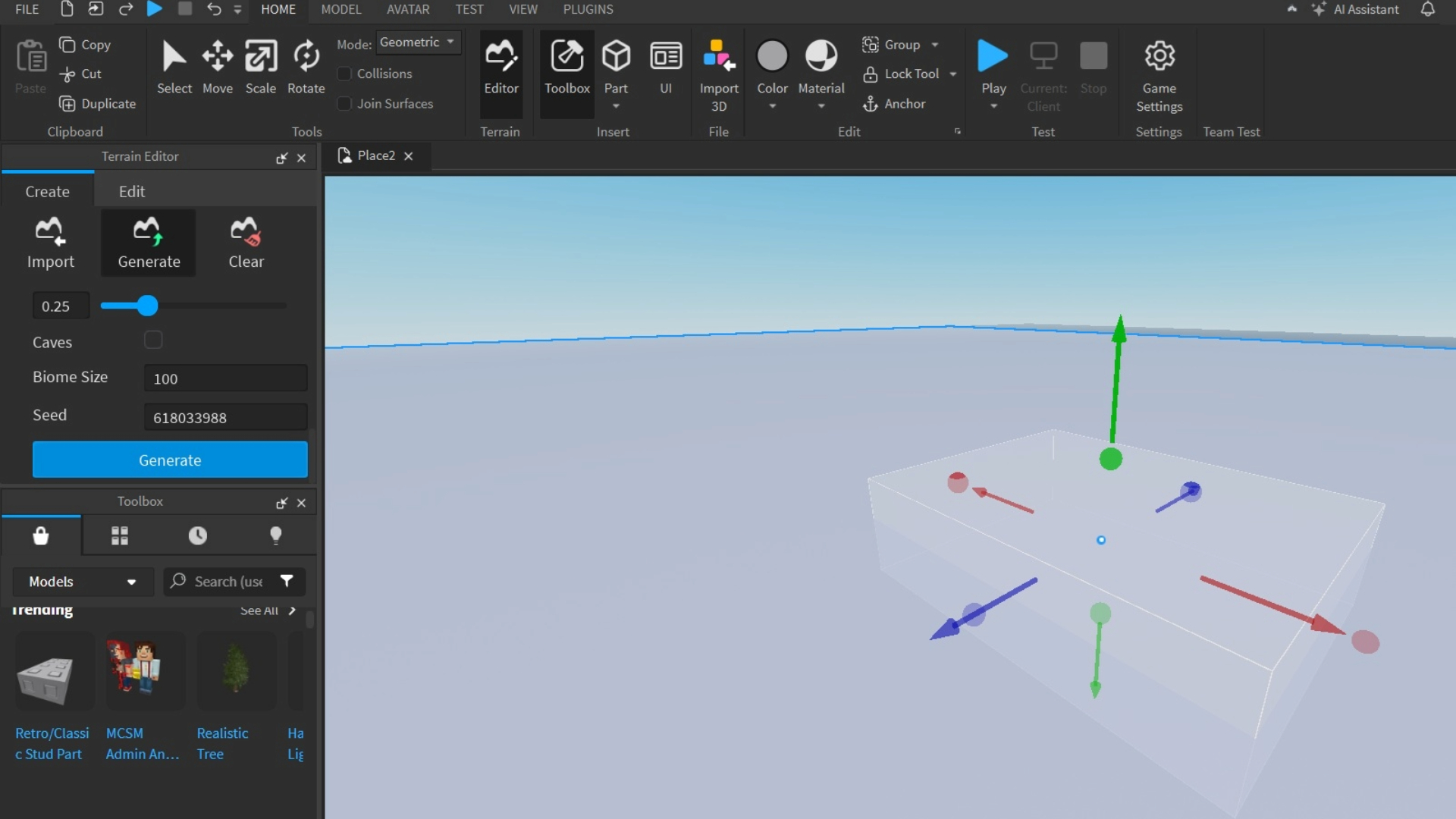Select the Lock Tool in the Edit group
This screenshot has height=819, width=1456.
tap(909, 74)
